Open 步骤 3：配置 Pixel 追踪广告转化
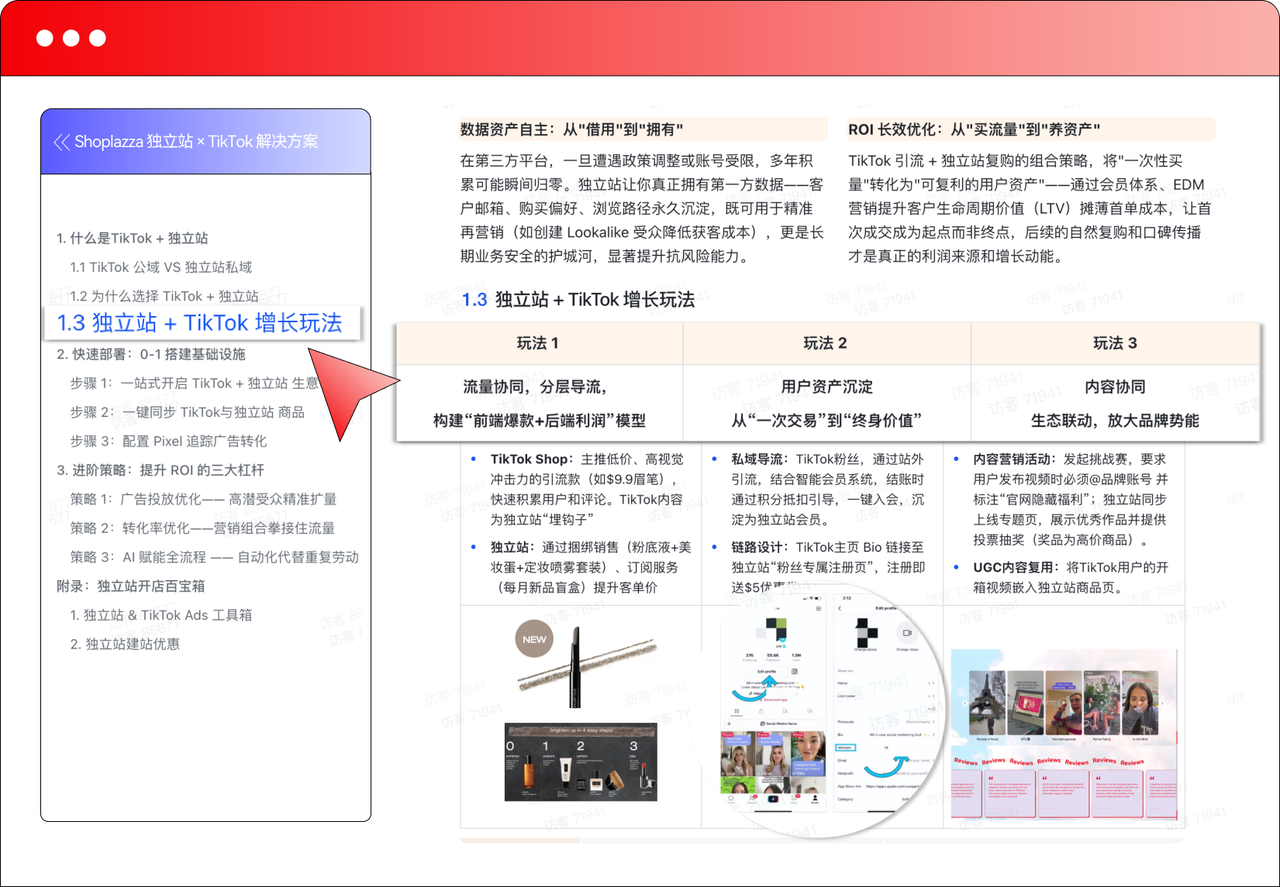Viewport: 1280px width, 887px height. point(168,441)
